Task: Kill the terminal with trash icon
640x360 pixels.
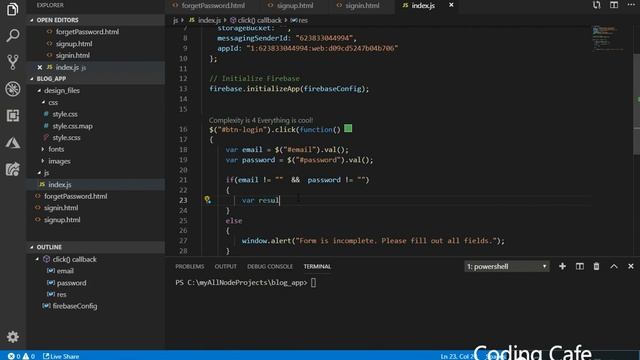Action: point(596,266)
